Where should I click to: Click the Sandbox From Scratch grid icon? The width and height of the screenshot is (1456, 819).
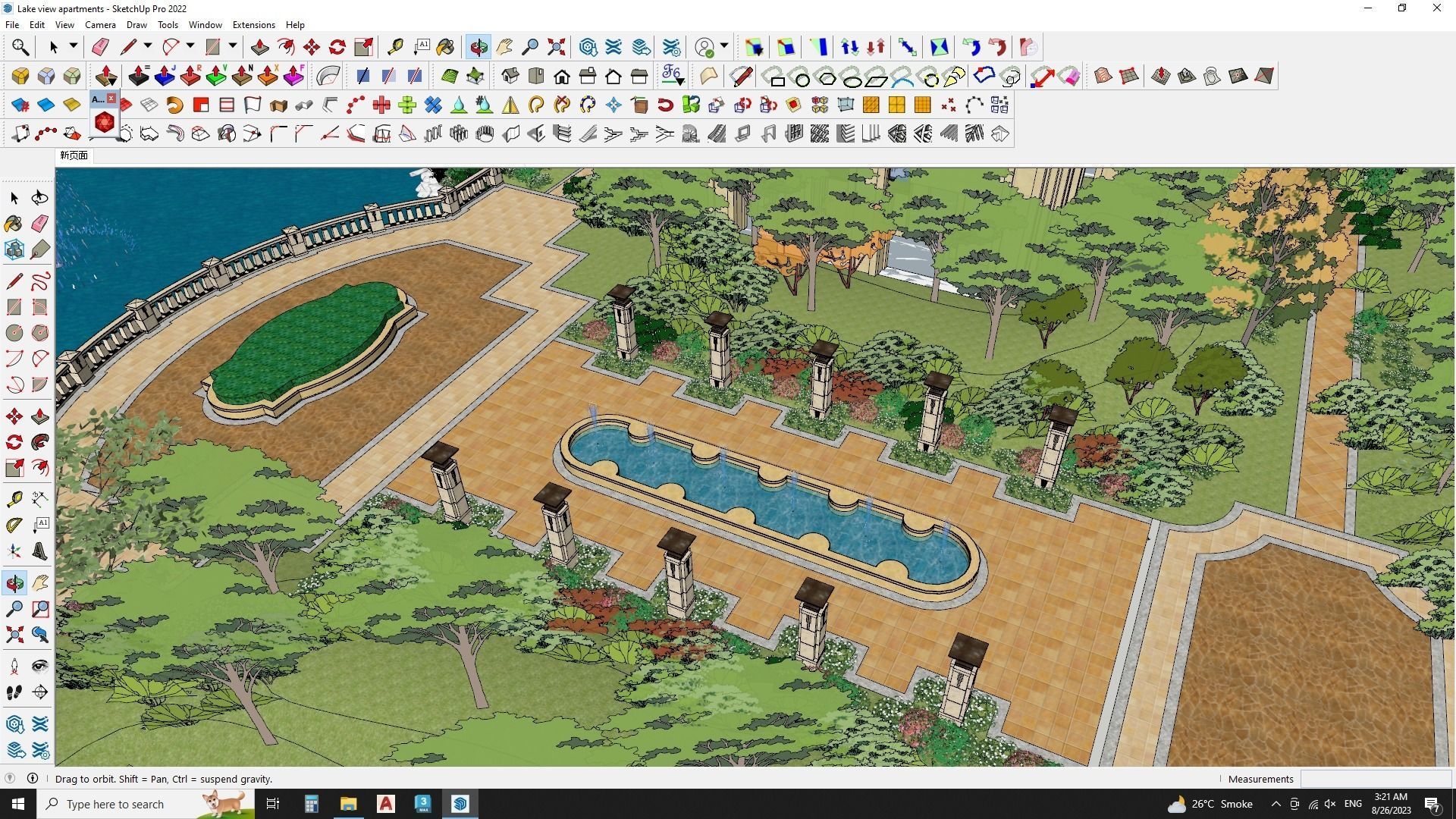click(x=1129, y=76)
